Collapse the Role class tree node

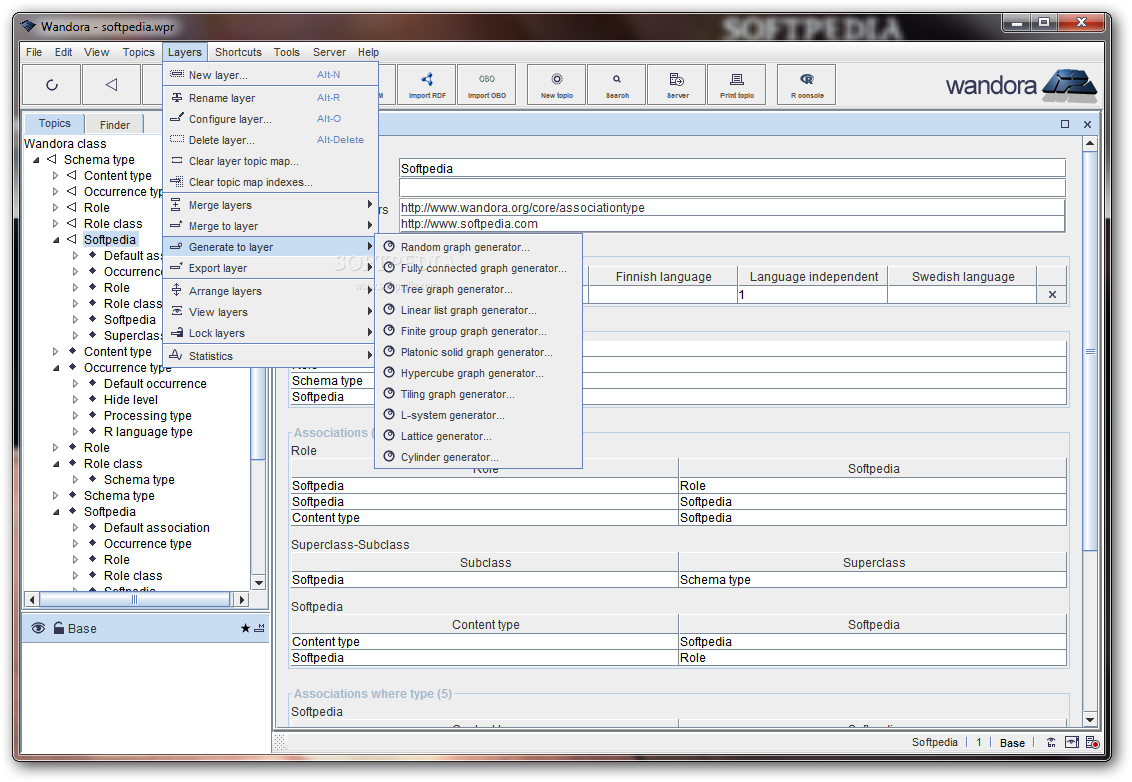[56, 464]
